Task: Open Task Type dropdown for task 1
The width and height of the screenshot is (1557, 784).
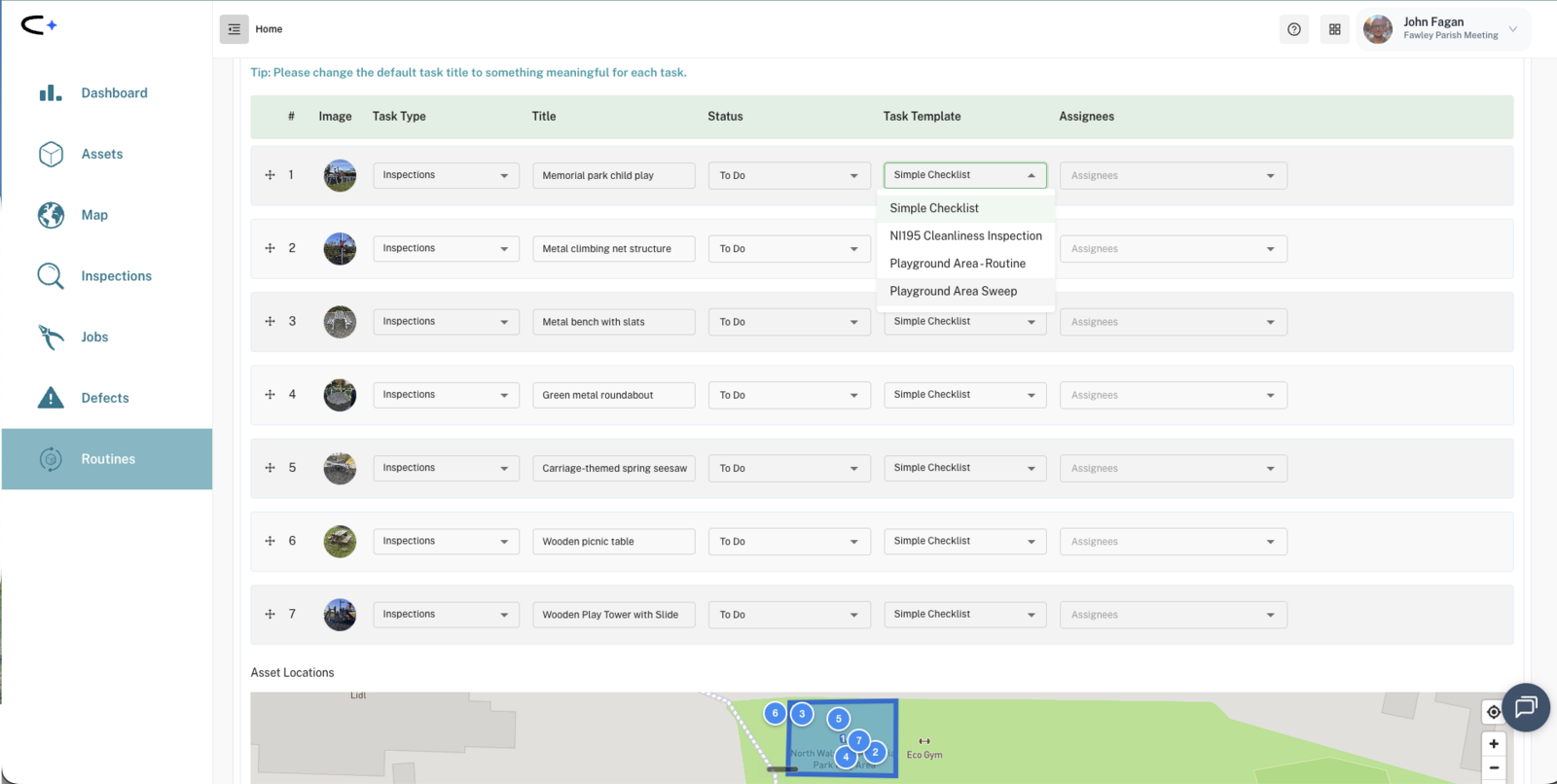Action: [x=446, y=175]
